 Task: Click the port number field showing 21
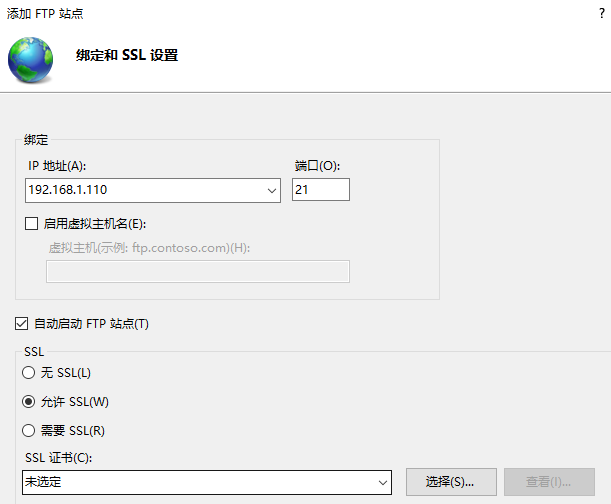click(321, 190)
